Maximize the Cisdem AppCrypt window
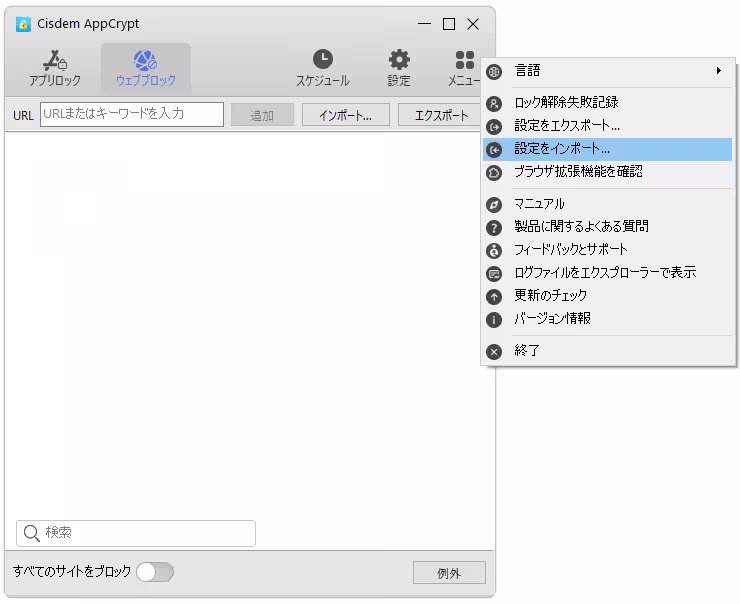 (x=449, y=24)
